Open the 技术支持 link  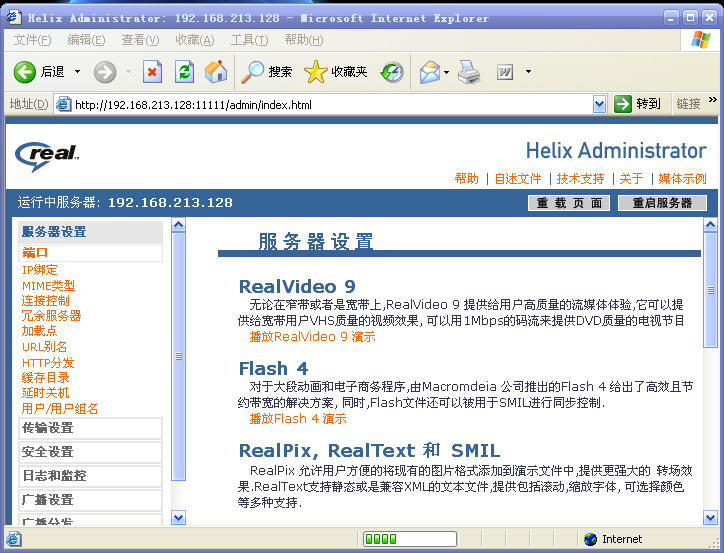[x=580, y=179]
